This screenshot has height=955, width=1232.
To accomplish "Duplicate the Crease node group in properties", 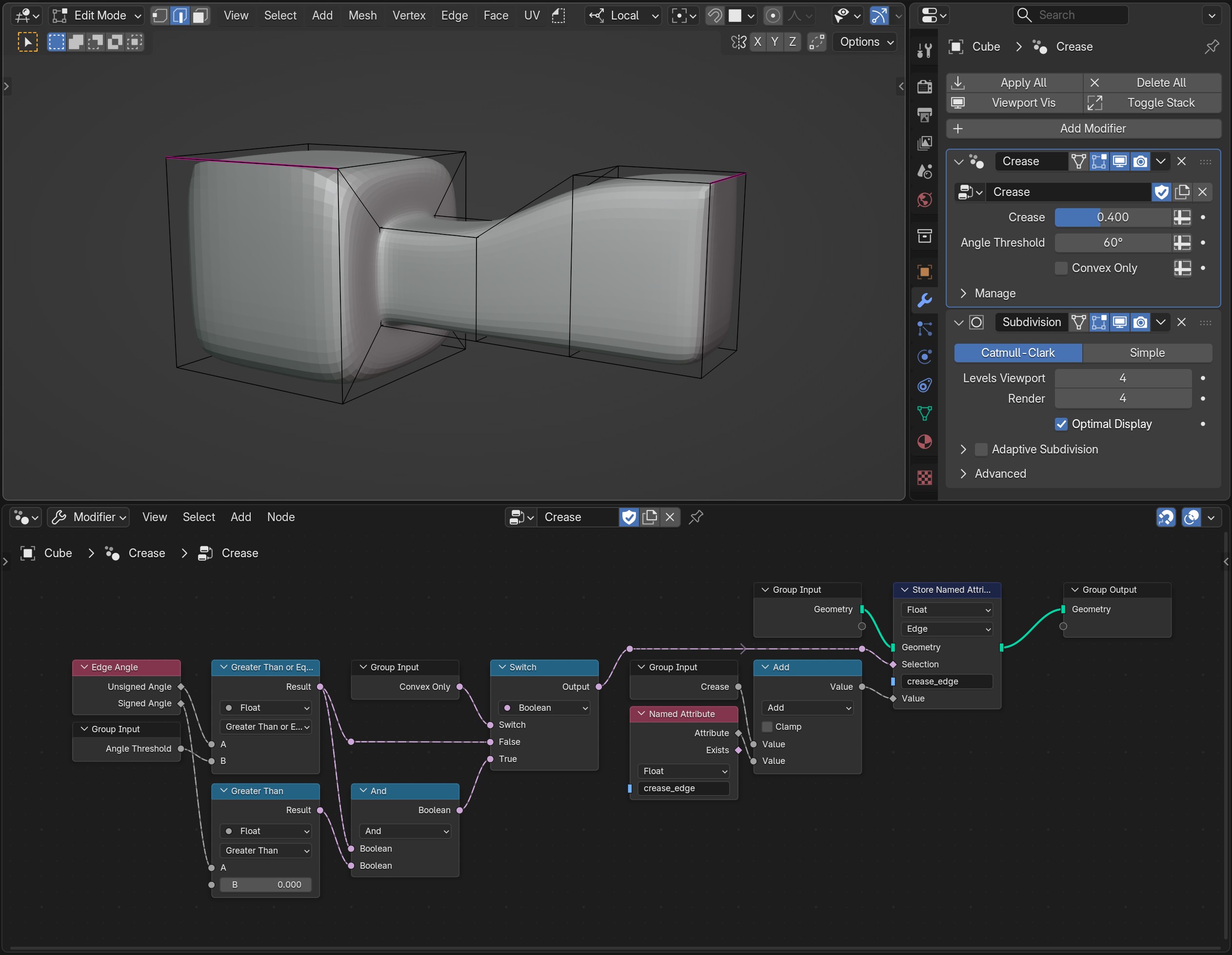I will coord(1182,192).
